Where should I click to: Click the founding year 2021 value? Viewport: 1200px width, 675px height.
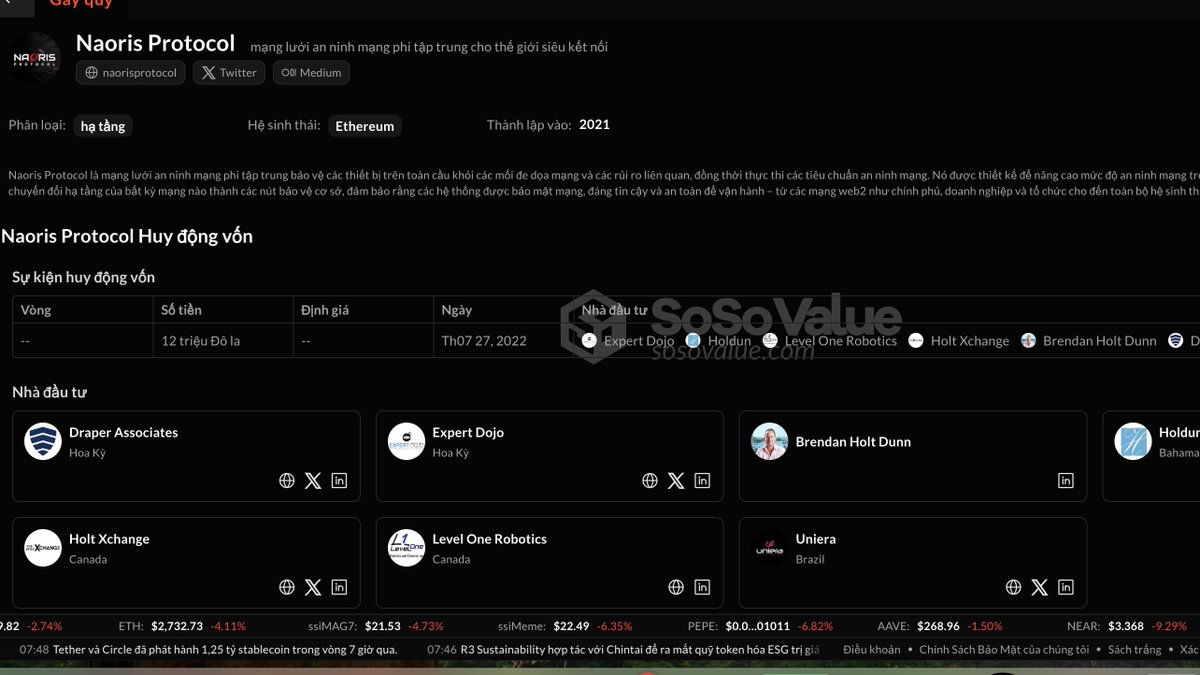[594, 125]
